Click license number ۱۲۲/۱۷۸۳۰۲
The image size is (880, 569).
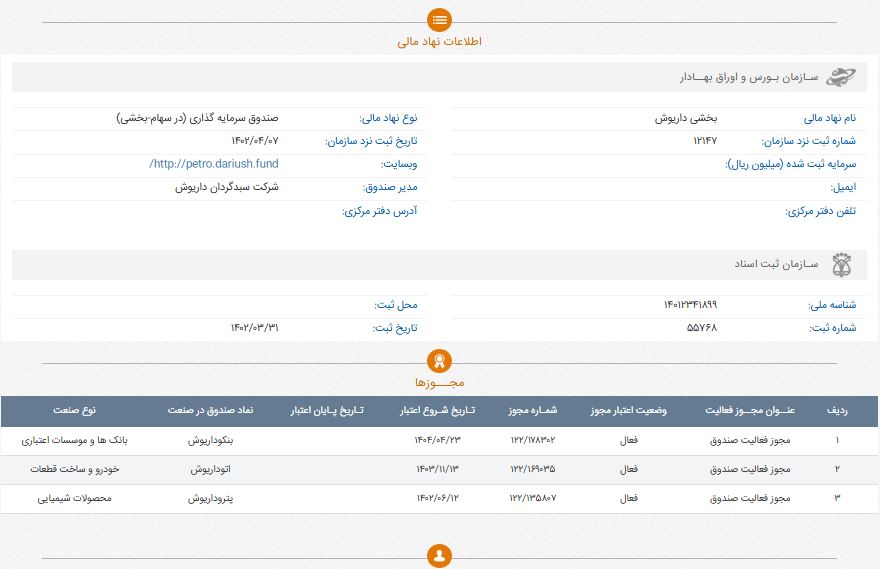533,440
